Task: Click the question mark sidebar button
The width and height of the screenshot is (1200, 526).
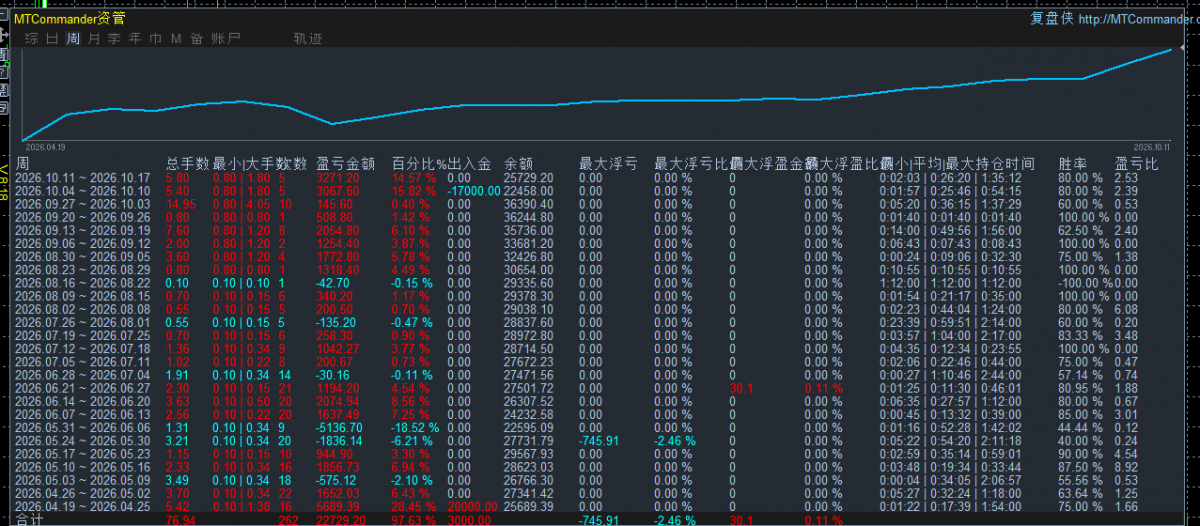Action: click(x=4, y=71)
